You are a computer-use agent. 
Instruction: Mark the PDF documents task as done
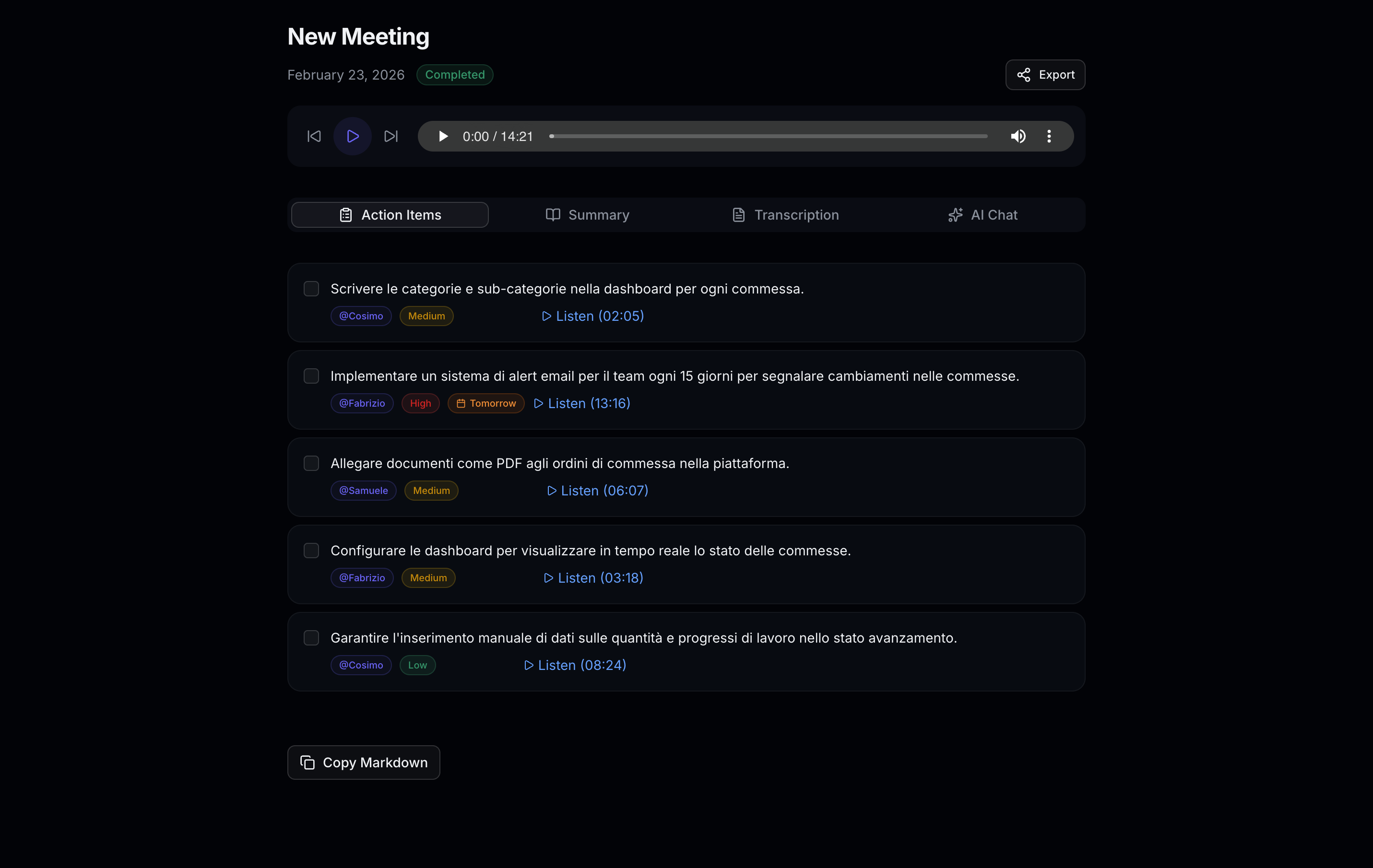pyautogui.click(x=311, y=463)
